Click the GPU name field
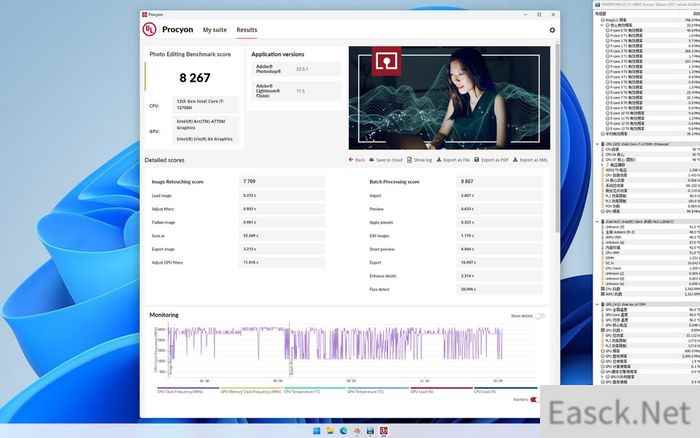The width and height of the screenshot is (700, 438). pos(205,130)
